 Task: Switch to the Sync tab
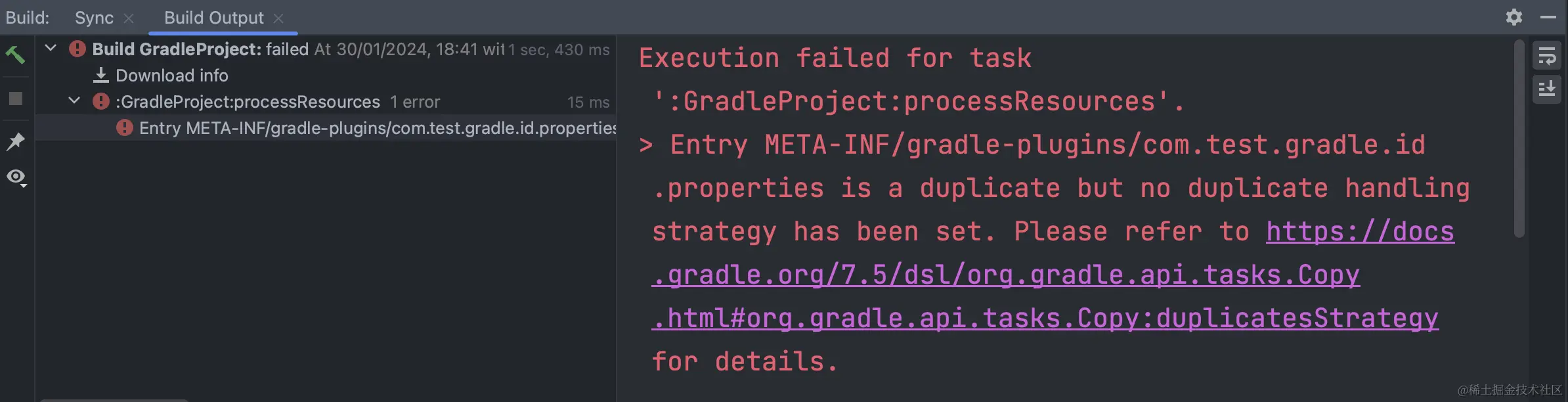[x=94, y=18]
